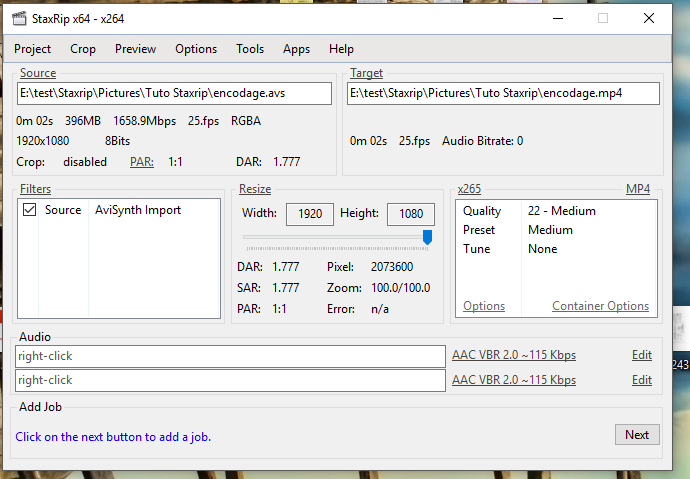Select the Quality 22 - Medium row
The image size is (690, 479).
556,211
